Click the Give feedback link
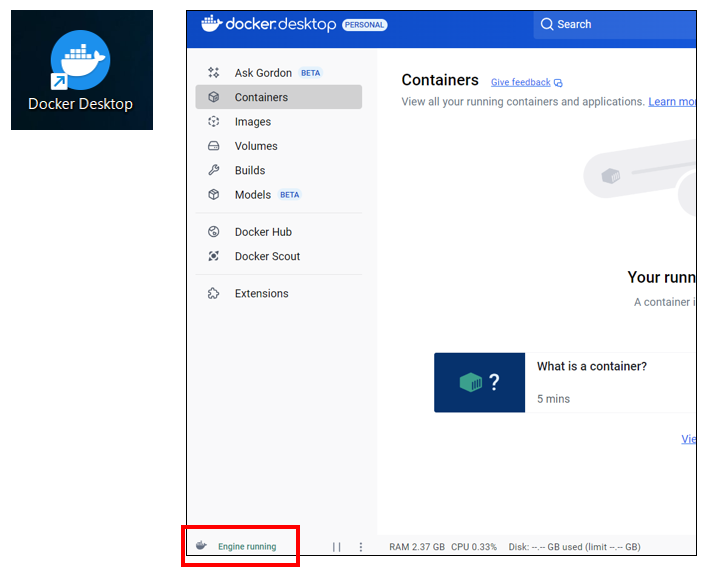This screenshot has width=703, height=572. [x=521, y=82]
